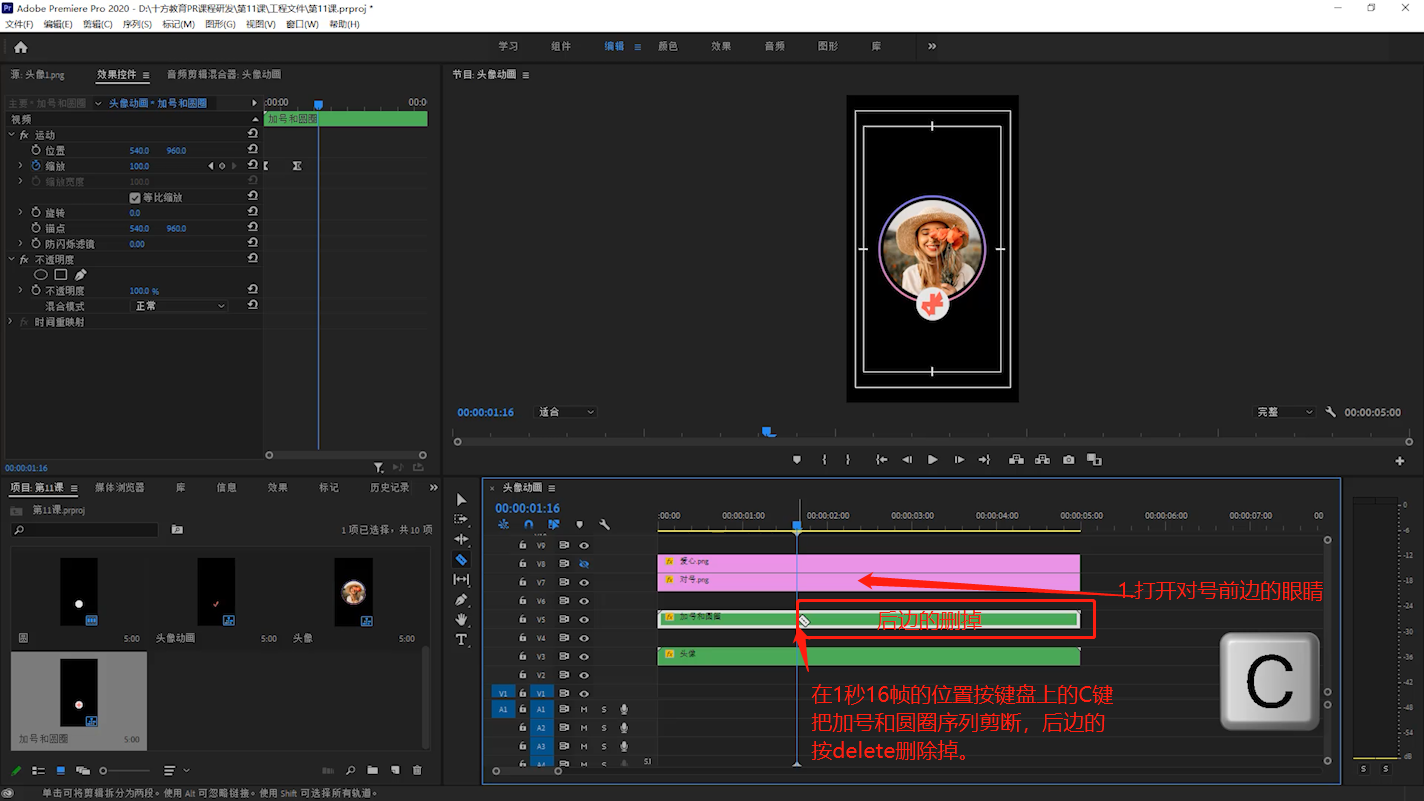The width and height of the screenshot is (1424, 801).
Task: Show hidden V8 track with eye icon
Action: click(584, 564)
